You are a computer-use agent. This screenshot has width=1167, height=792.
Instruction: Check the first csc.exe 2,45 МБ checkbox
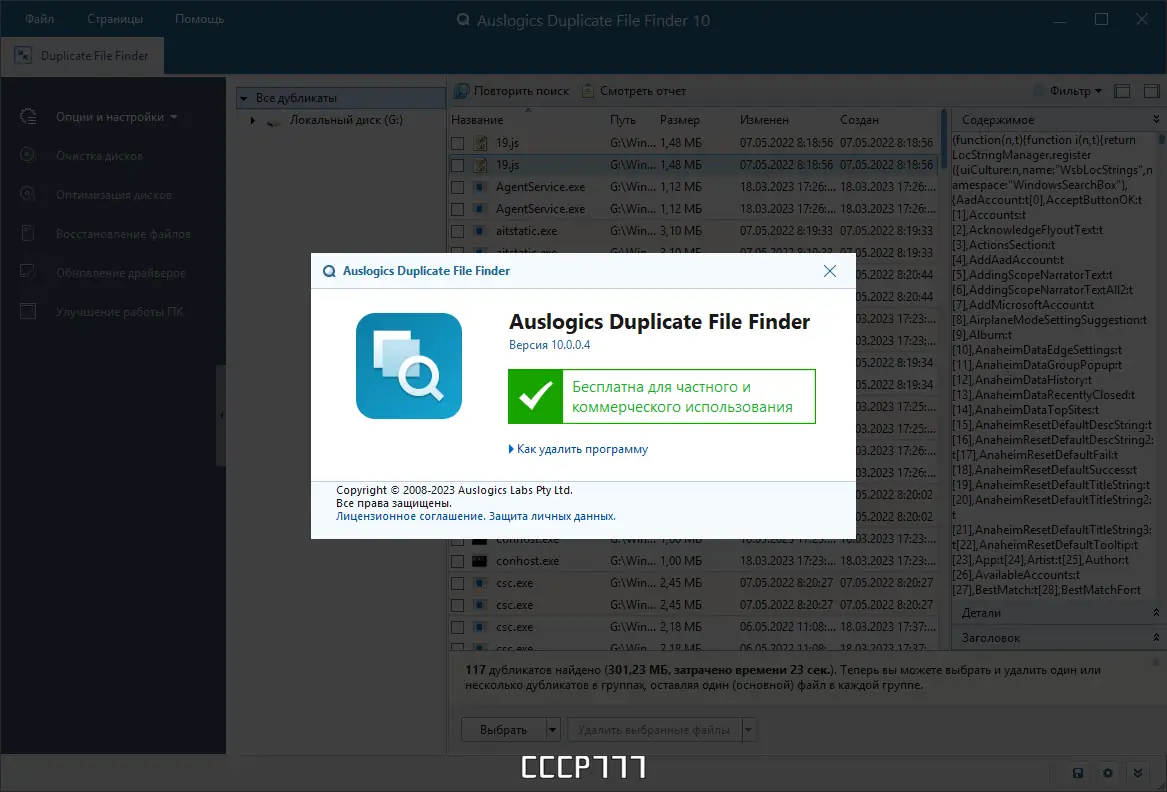tap(458, 584)
